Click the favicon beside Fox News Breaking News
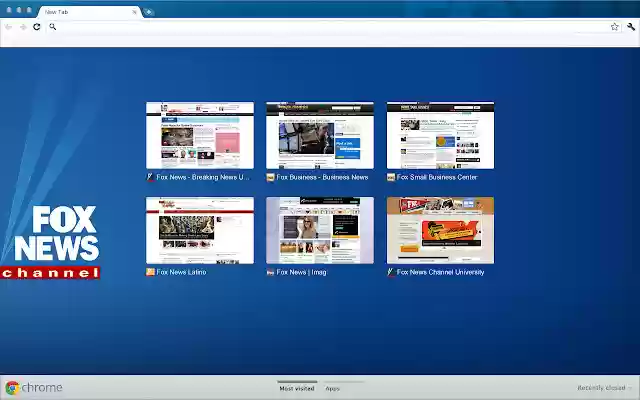The image size is (640, 400). pyautogui.click(x=150, y=178)
